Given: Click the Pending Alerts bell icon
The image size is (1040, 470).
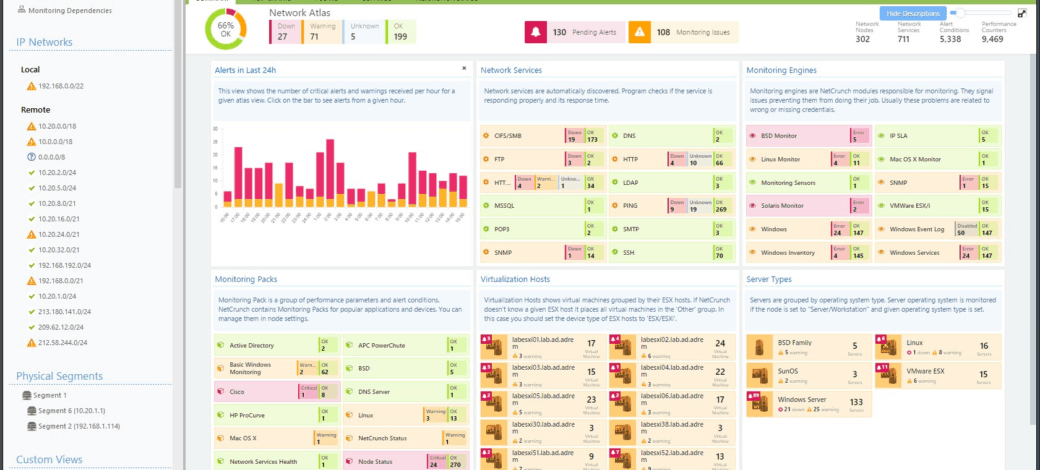Looking at the screenshot, I should [536, 32].
